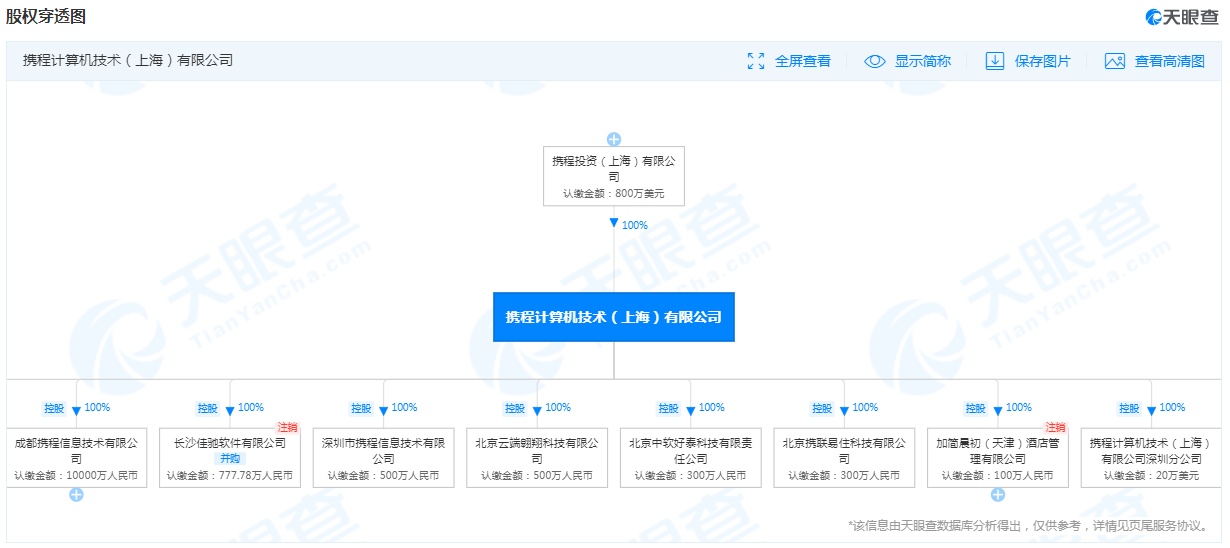Open 深圳市携程信息技术有限公司 node
Screen dimensions: 1230x548
coord(384,459)
